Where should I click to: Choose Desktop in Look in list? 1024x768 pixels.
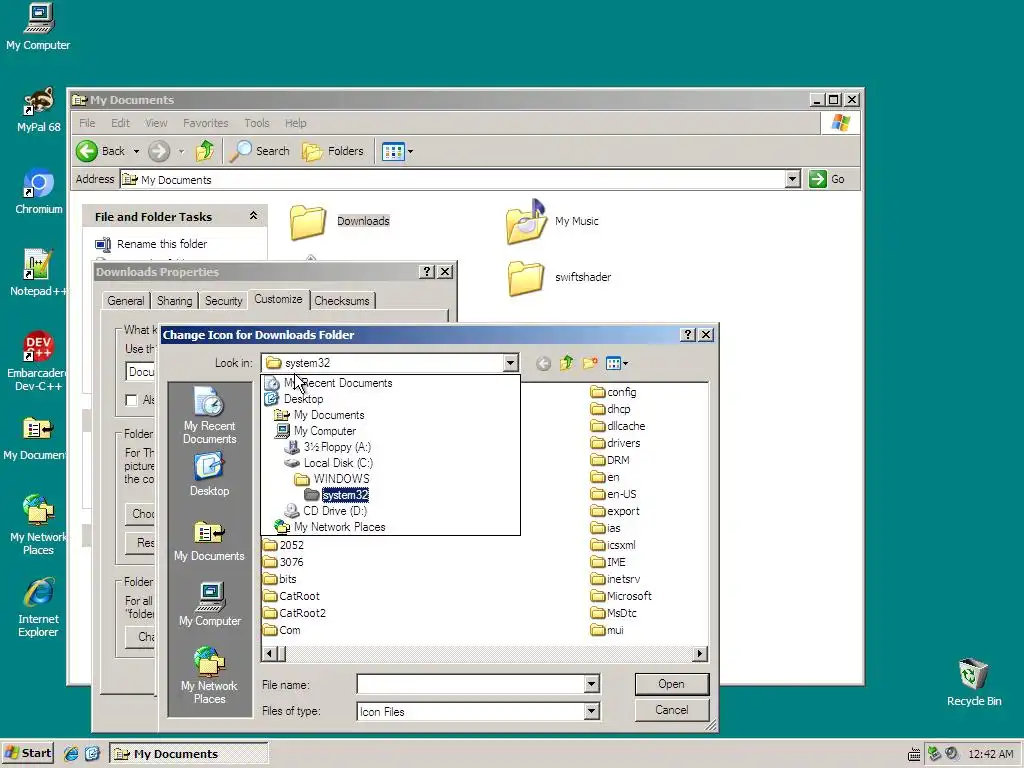point(293,399)
